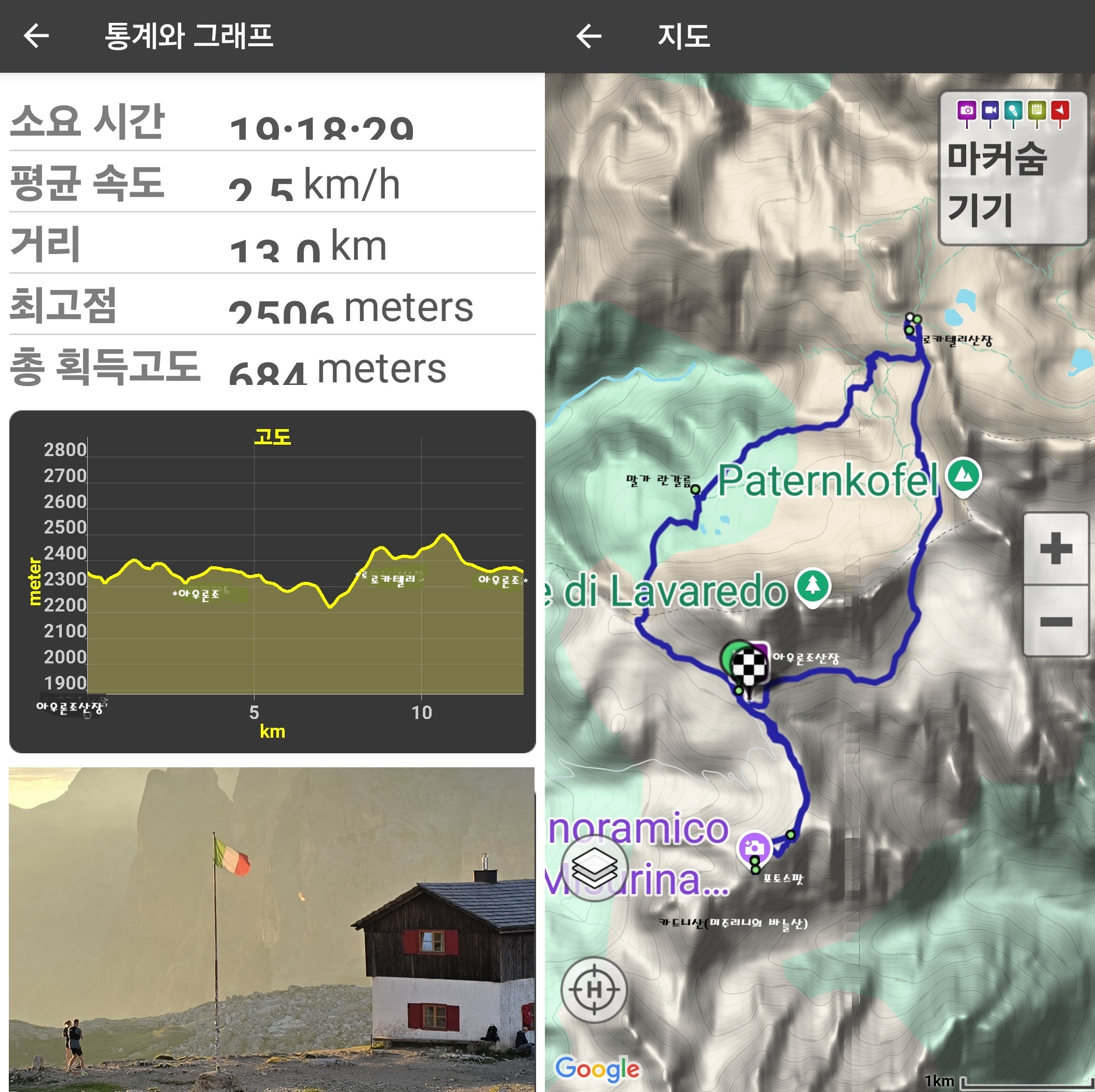Image resolution: width=1095 pixels, height=1092 pixels.
Task: Tap the 로카텔리 label on elevation chart
Action: (393, 579)
